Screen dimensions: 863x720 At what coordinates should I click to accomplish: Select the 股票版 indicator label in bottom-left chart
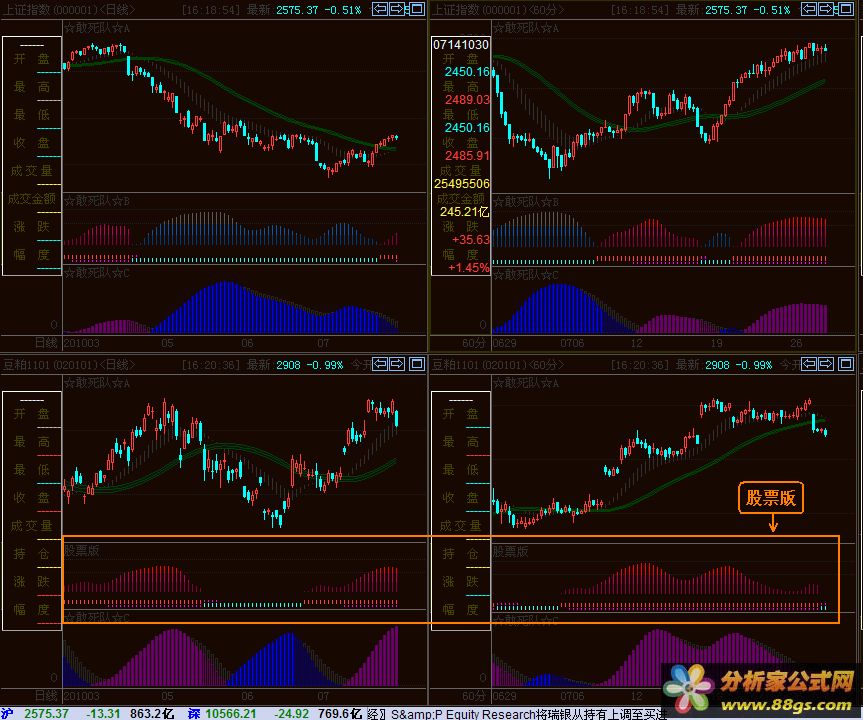[x=82, y=551]
